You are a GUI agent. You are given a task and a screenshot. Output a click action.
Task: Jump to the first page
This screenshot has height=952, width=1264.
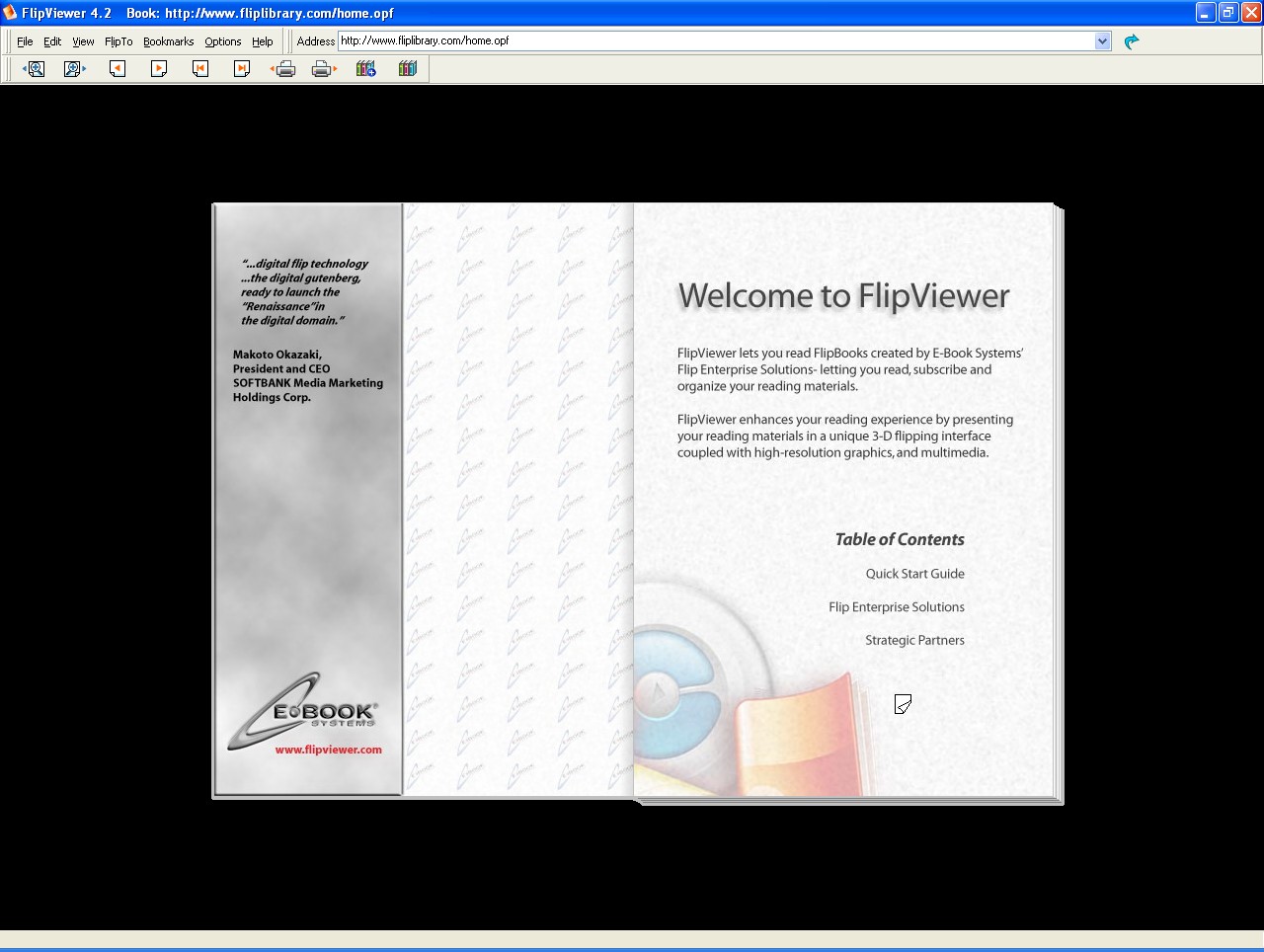click(x=200, y=69)
